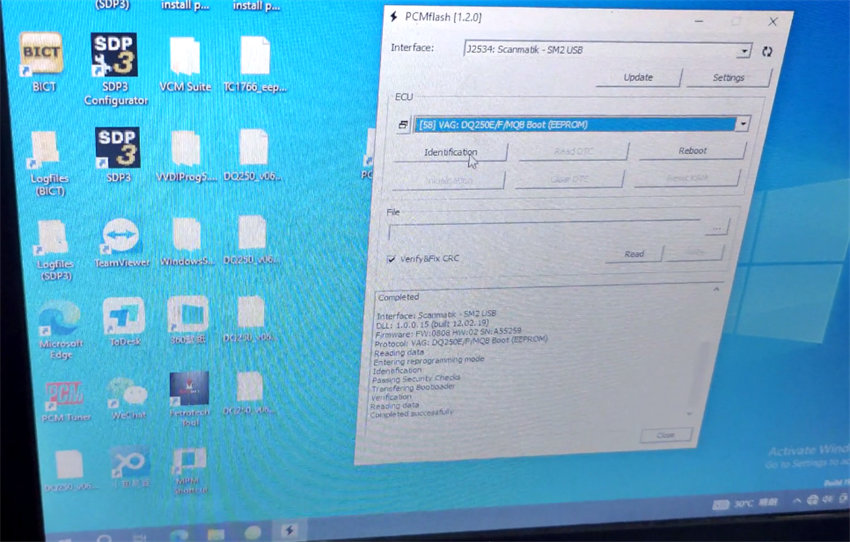
Task: Click the refresh interfaces icon
Action: click(x=767, y=51)
